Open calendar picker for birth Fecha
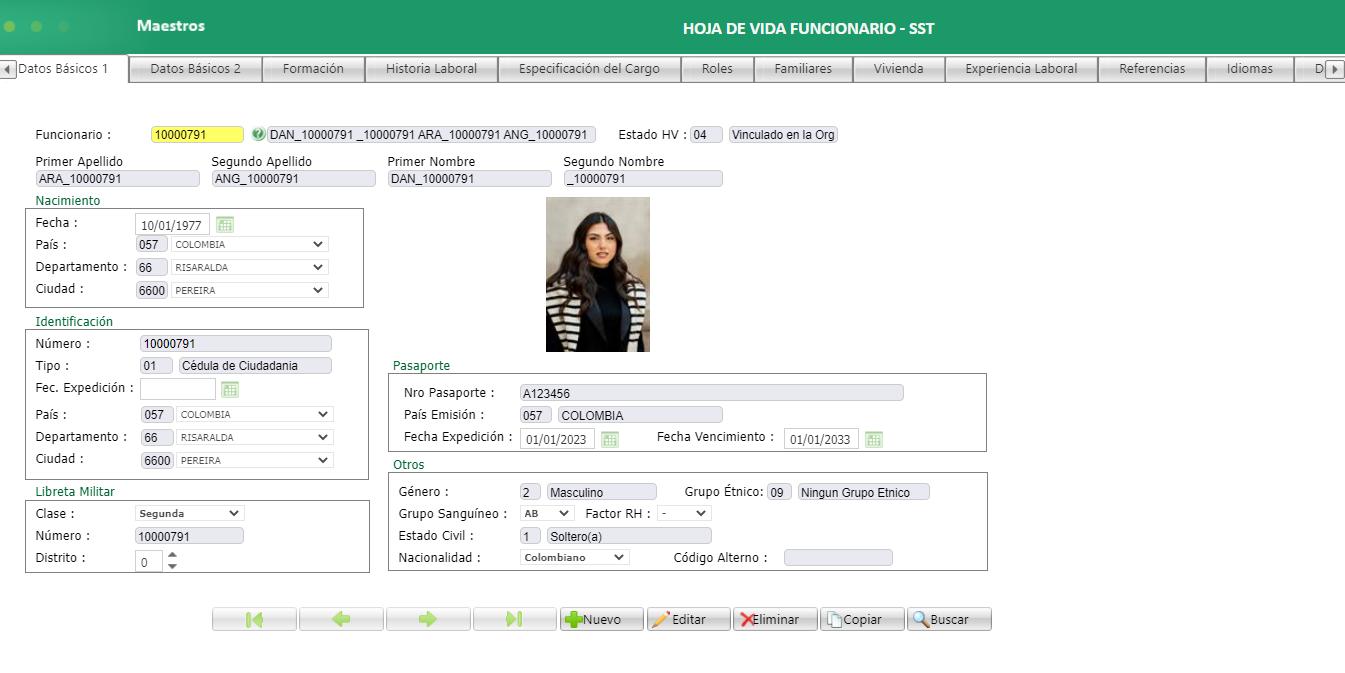 225,225
